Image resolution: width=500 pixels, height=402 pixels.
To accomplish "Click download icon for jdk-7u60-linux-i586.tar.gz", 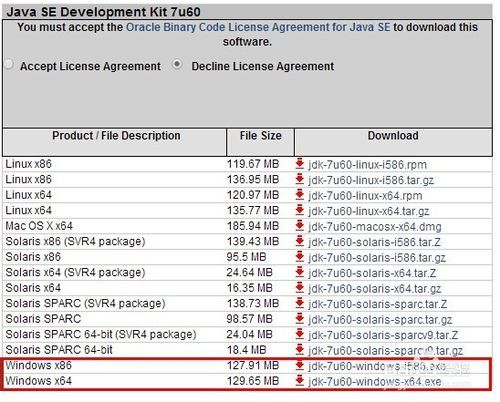I will tap(300, 179).
